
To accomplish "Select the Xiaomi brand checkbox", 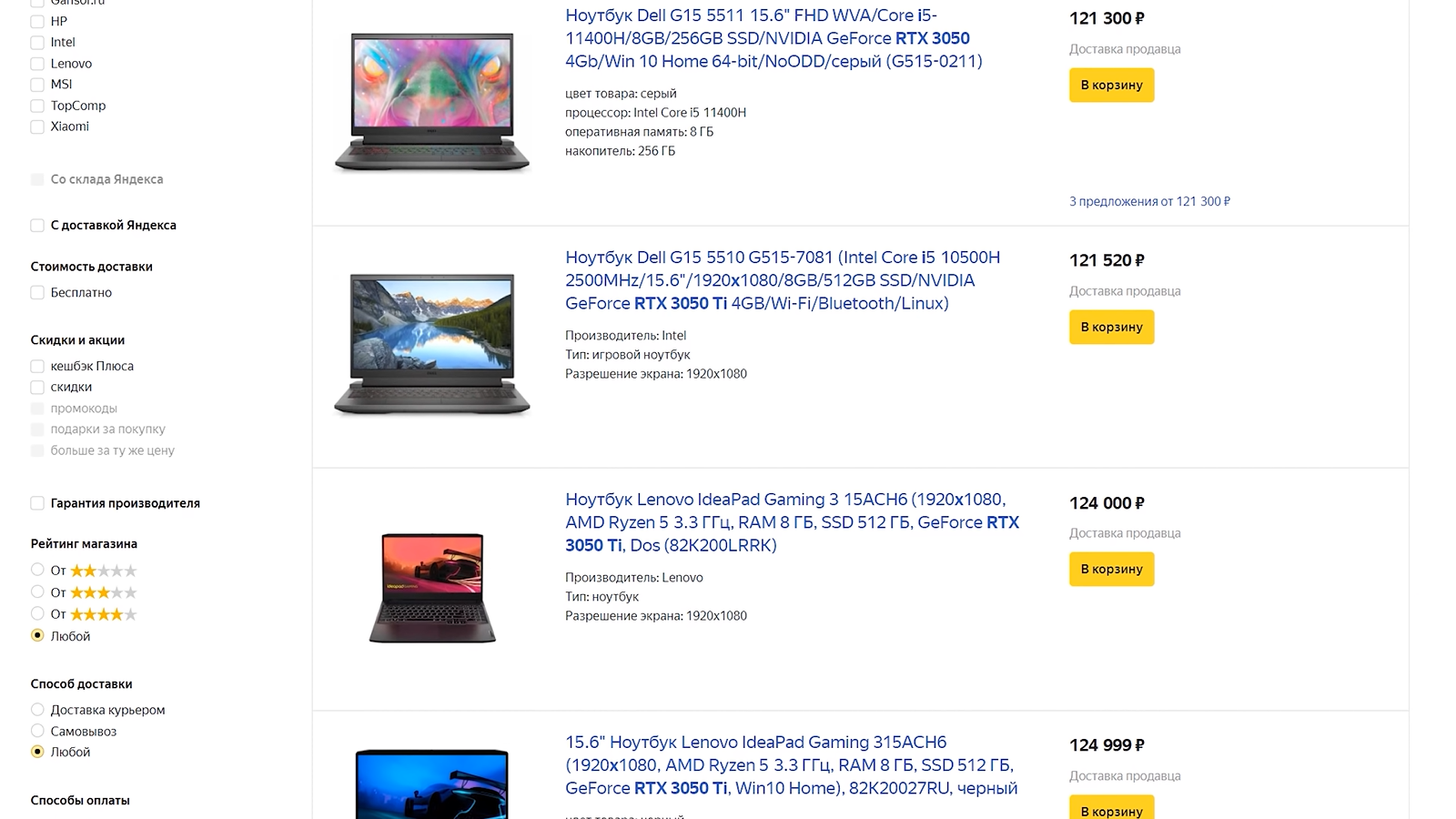I will coord(37,126).
